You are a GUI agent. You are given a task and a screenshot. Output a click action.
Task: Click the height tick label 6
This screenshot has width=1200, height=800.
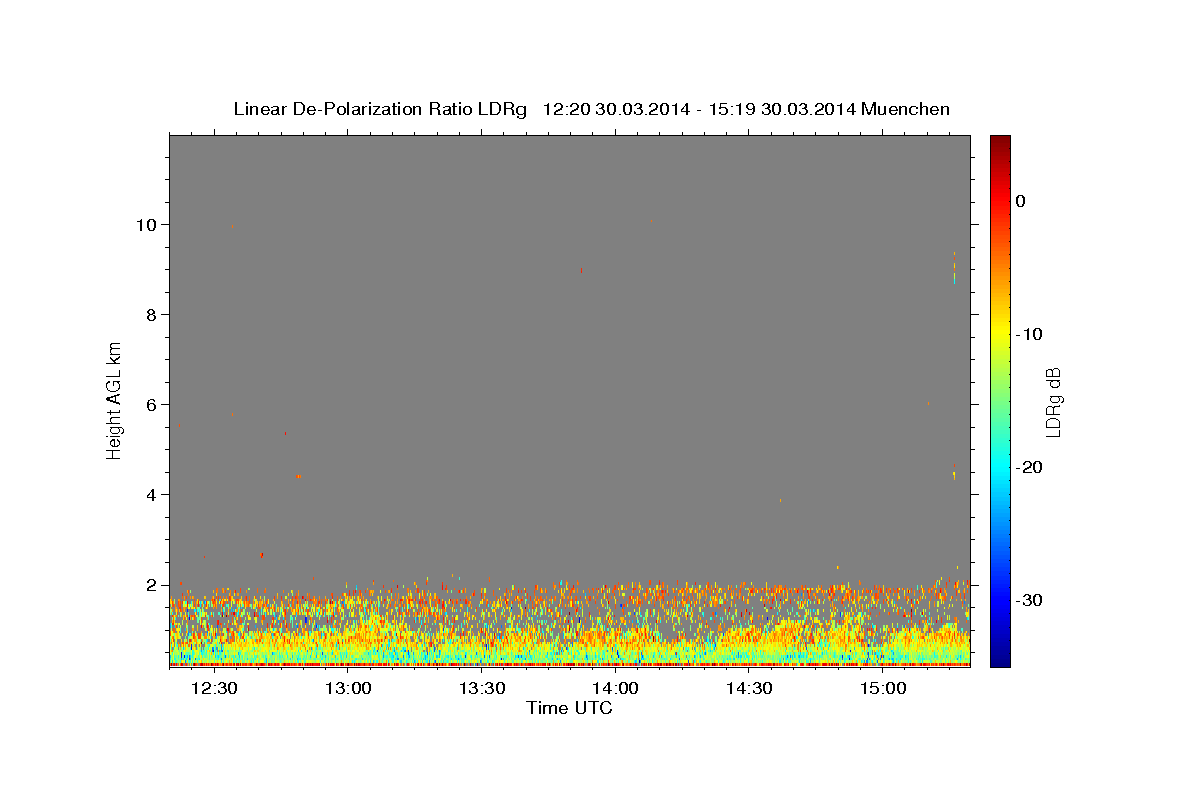(152, 405)
